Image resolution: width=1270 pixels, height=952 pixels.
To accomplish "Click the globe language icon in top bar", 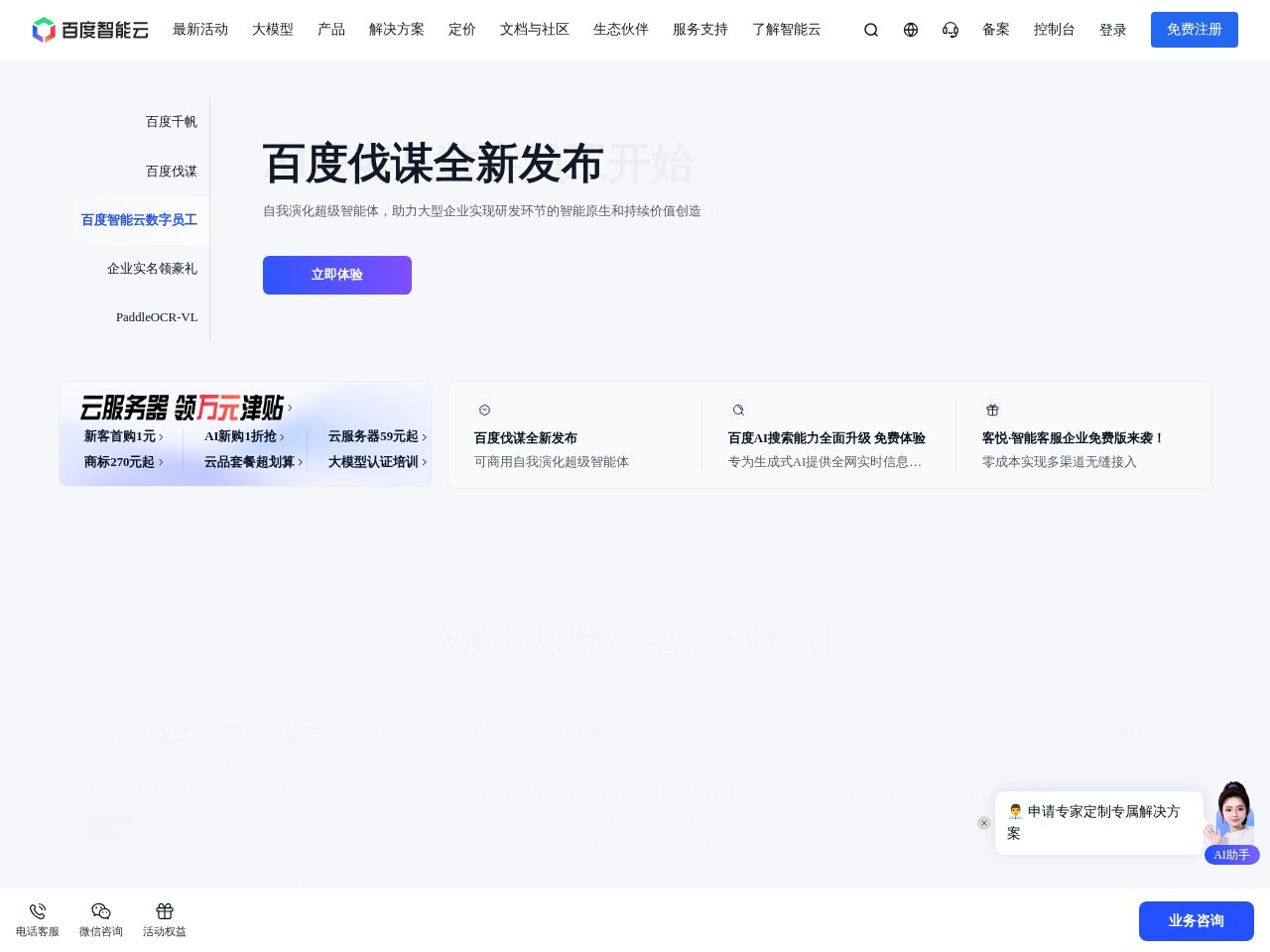I will coord(910,30).
